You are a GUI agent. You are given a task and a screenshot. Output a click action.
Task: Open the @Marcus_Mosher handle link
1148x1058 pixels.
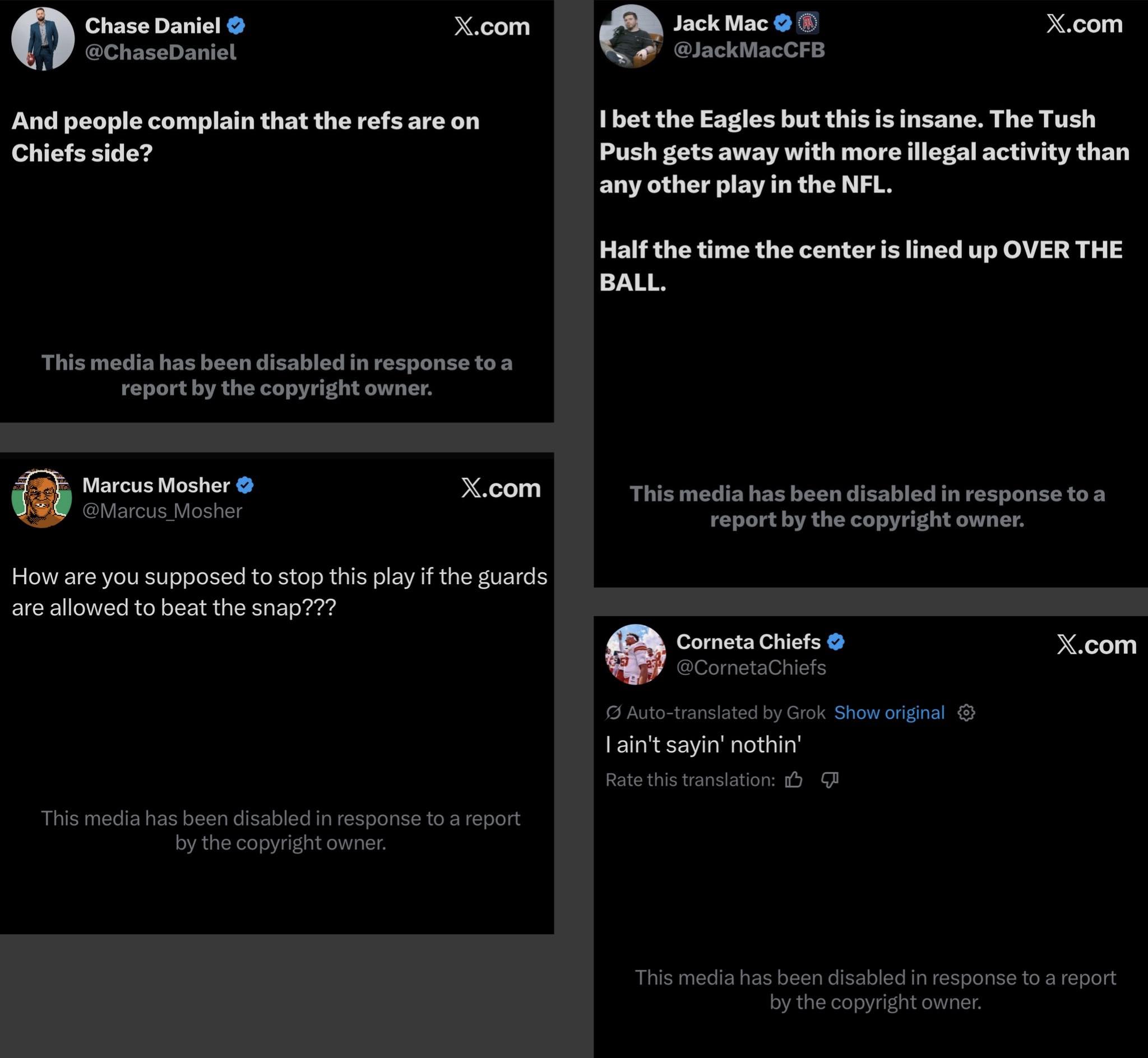click(x=162, y=511)
